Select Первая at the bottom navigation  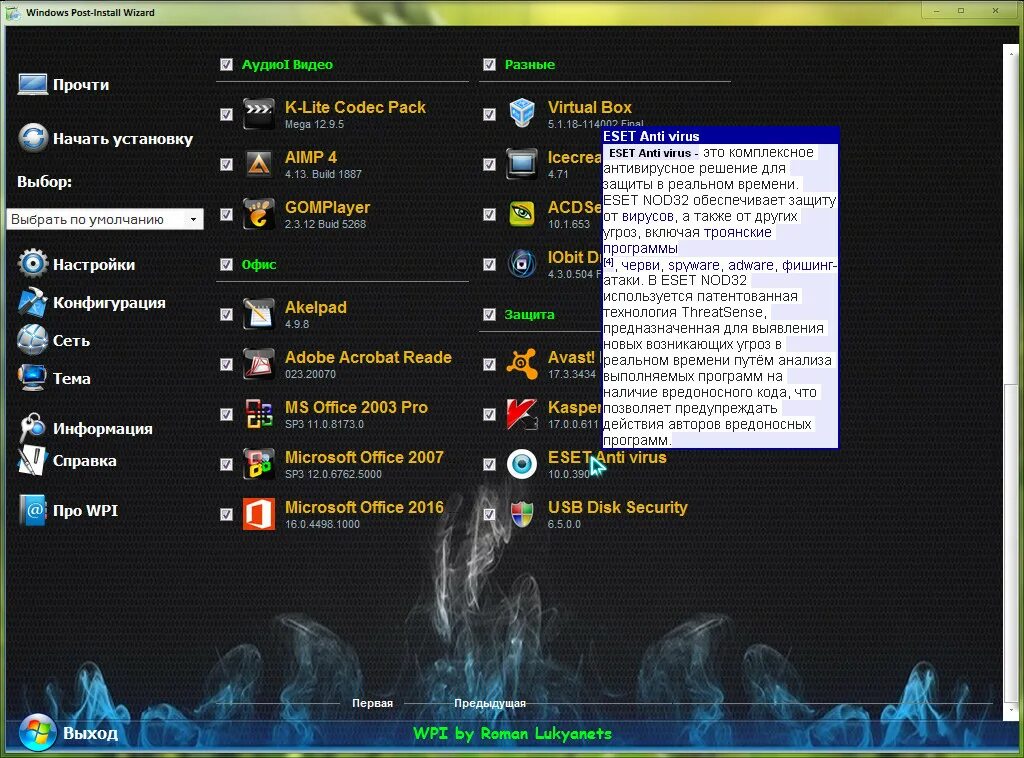pyautogui.click(x=373, y=703)
